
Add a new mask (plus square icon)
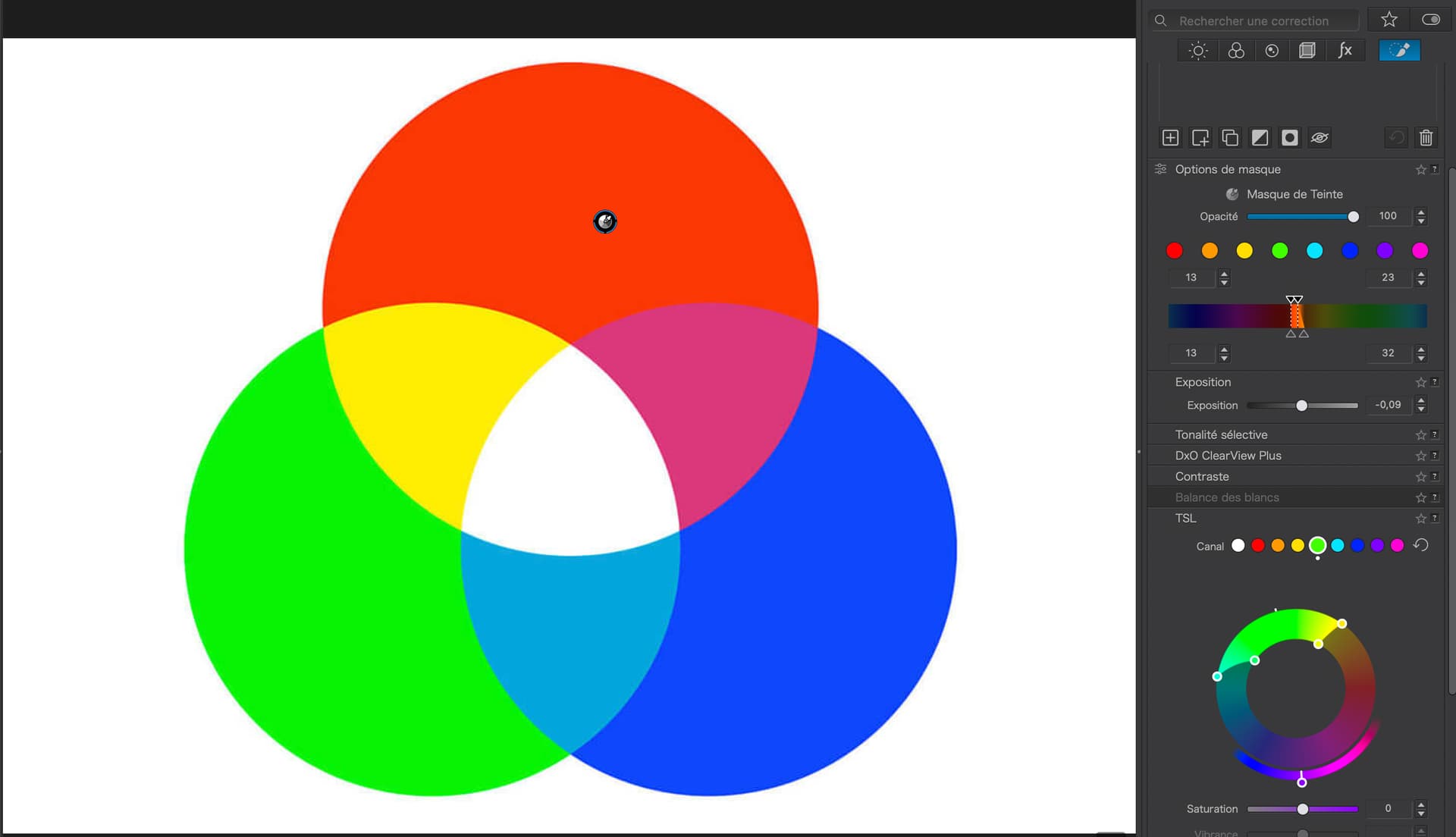pos(1170,137)
